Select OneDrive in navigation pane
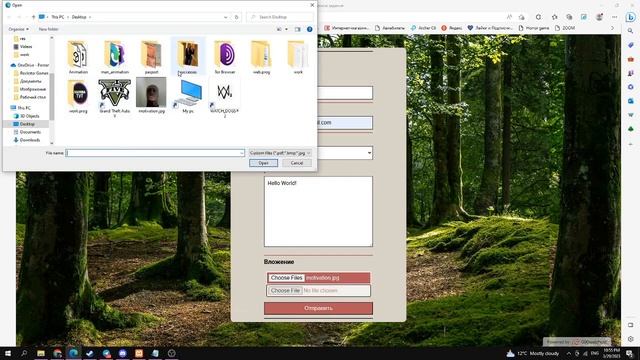This screenshot has width=640, height=360. (x=29, y=65)
